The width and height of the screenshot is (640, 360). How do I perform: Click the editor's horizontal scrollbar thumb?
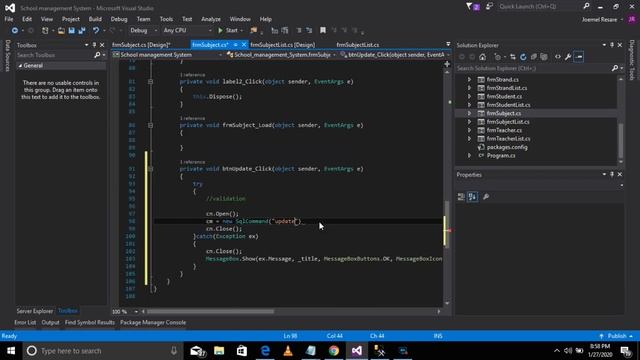[211, 311]
